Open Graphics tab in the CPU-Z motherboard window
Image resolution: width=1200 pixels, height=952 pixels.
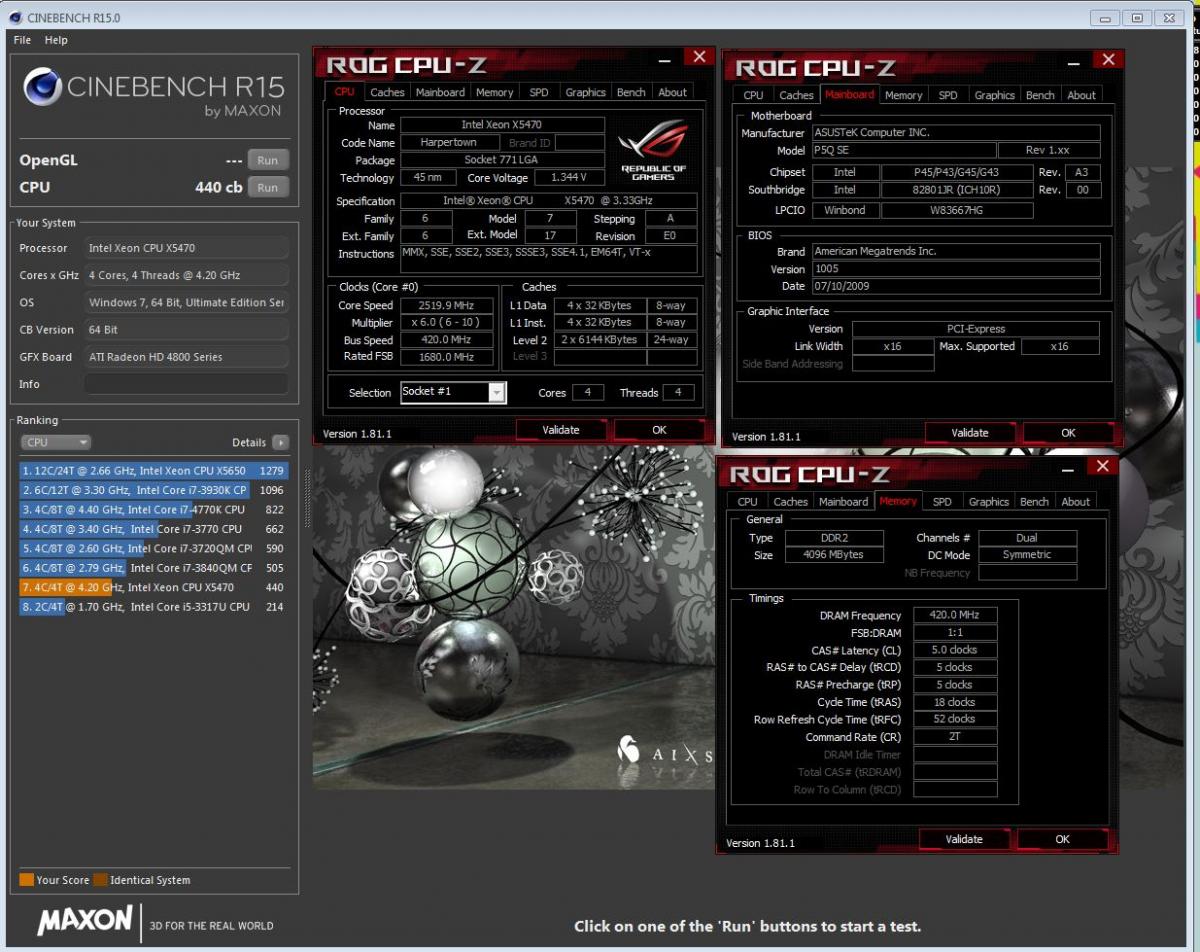pos(994,95)
